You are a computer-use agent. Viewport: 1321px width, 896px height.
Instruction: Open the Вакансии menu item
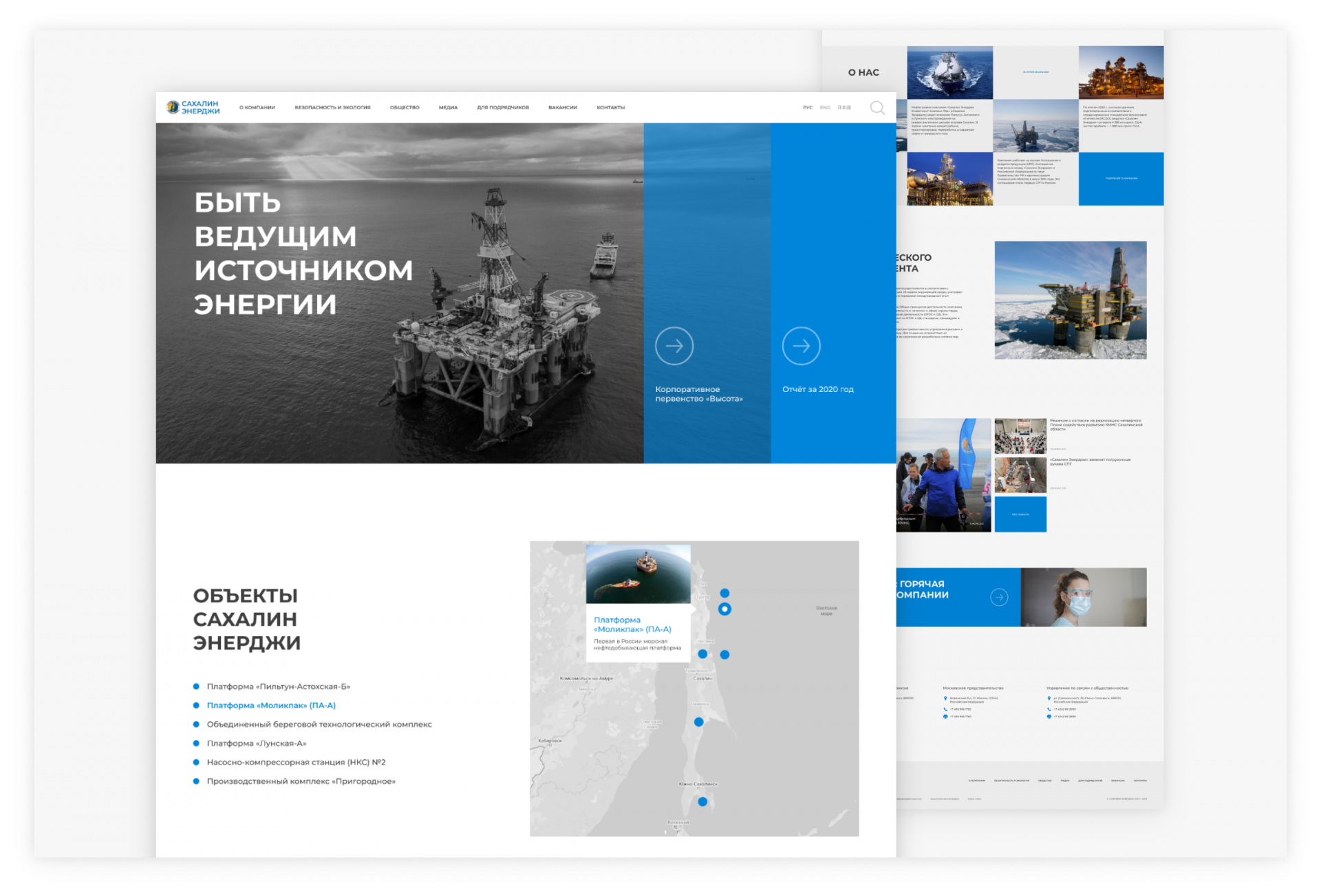tap(563, 107)
